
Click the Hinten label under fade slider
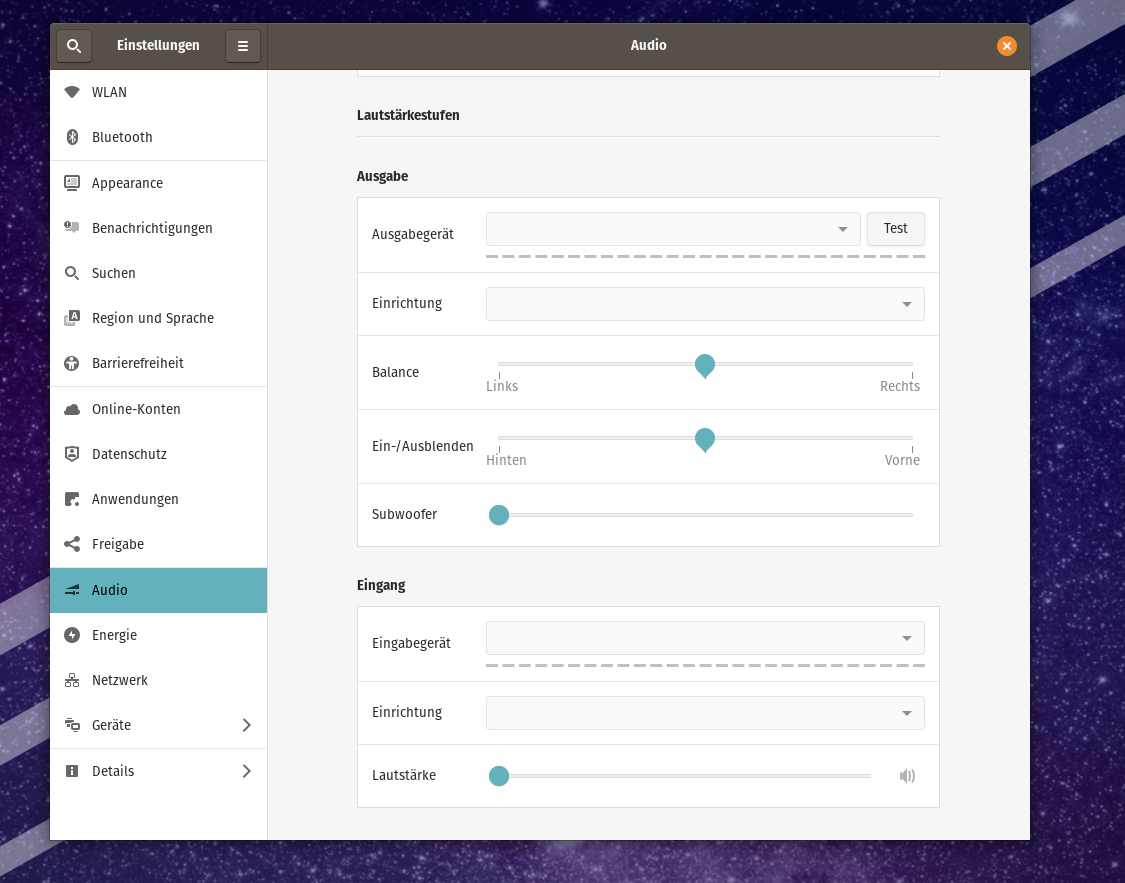(x=506, y=460)
